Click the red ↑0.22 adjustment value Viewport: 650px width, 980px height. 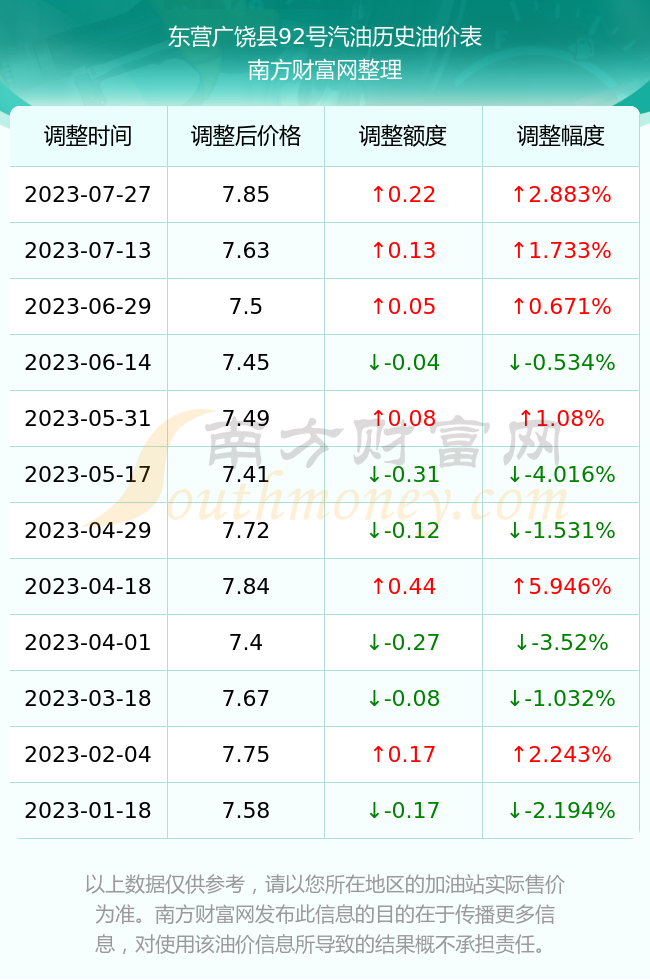click(x=403, y=194)
